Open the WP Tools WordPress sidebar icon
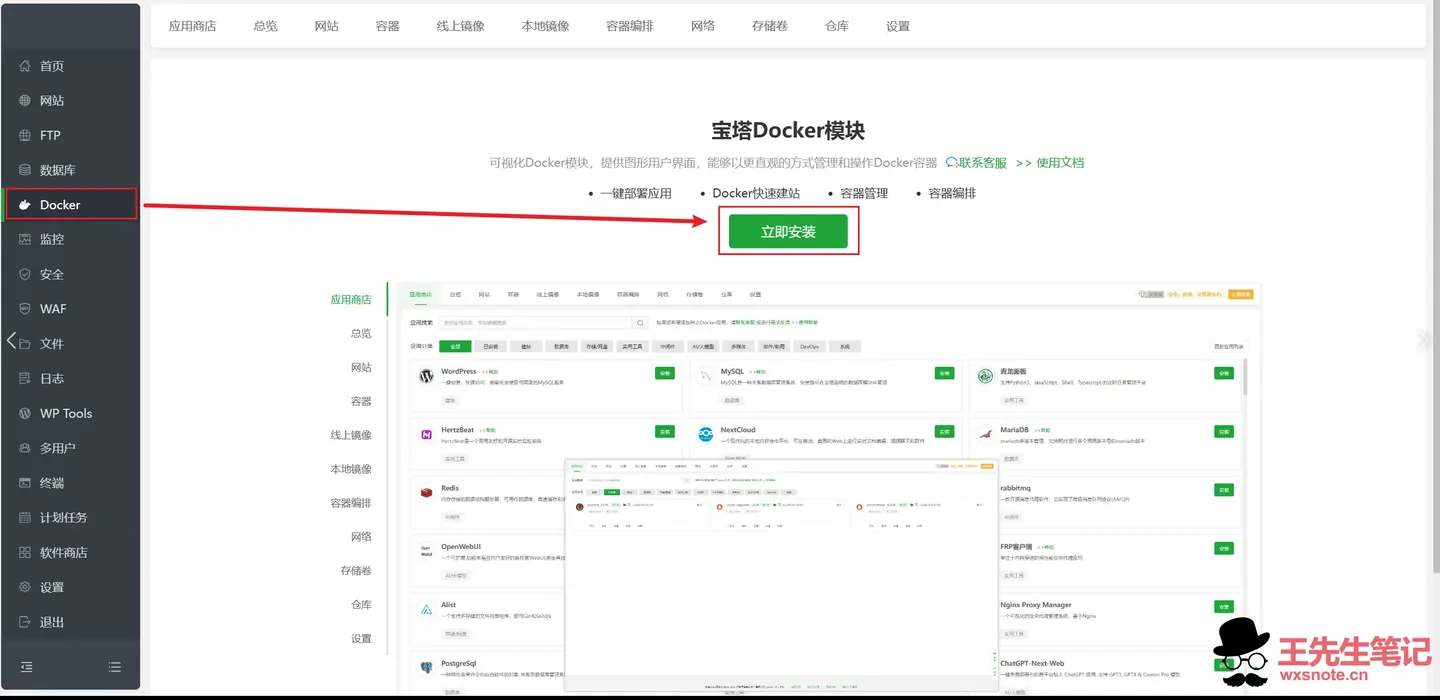Image resolution: width=1440 pixels, height=700 pixels. tap(25, 413)
